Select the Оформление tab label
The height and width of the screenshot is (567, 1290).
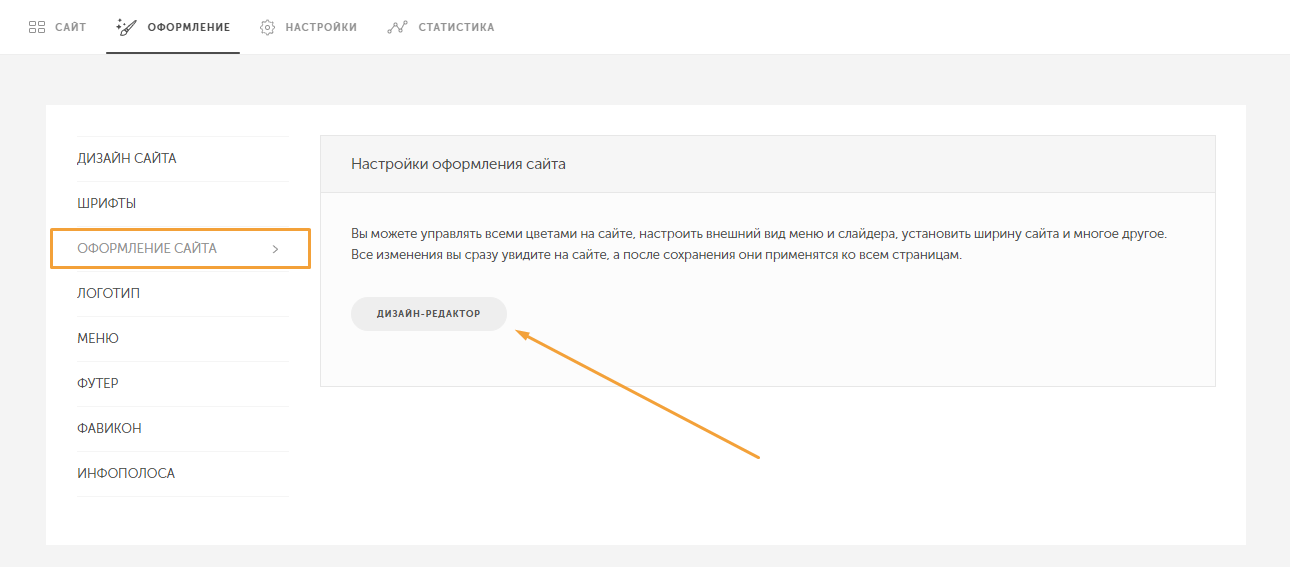point(188,27)
